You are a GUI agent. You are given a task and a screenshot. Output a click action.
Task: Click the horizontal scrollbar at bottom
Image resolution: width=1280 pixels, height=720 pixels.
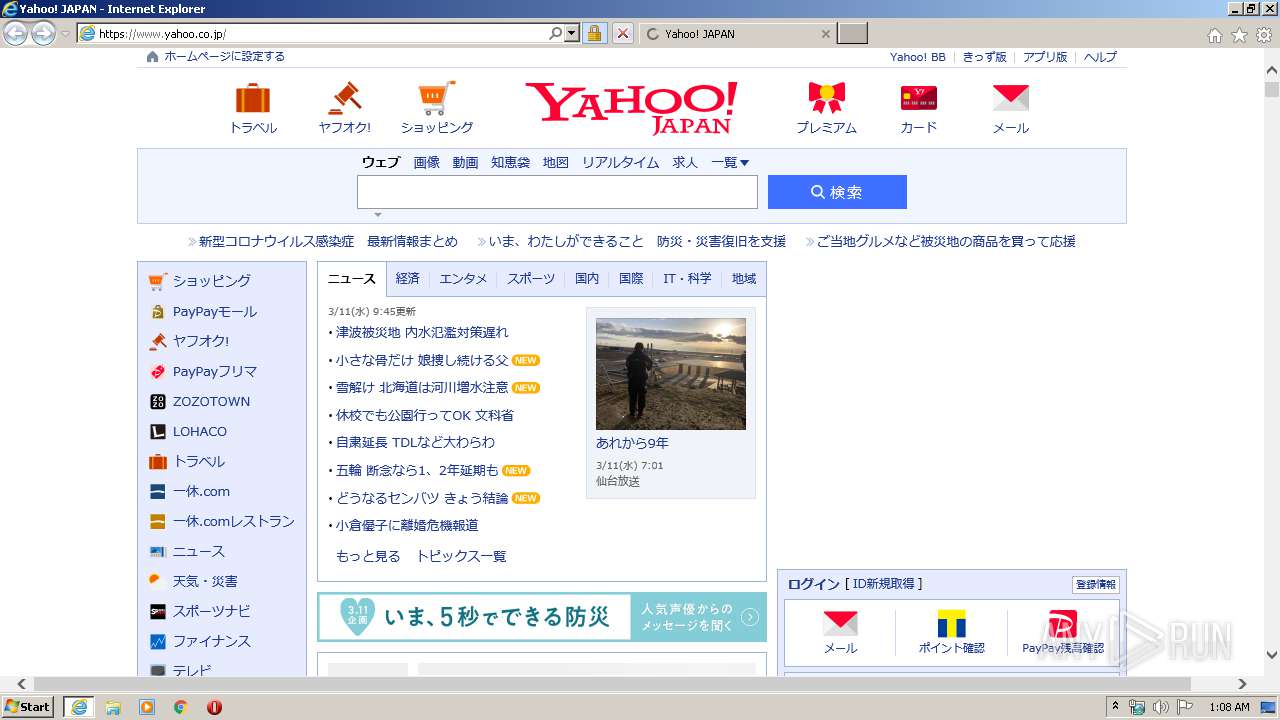tap(612, 684)
